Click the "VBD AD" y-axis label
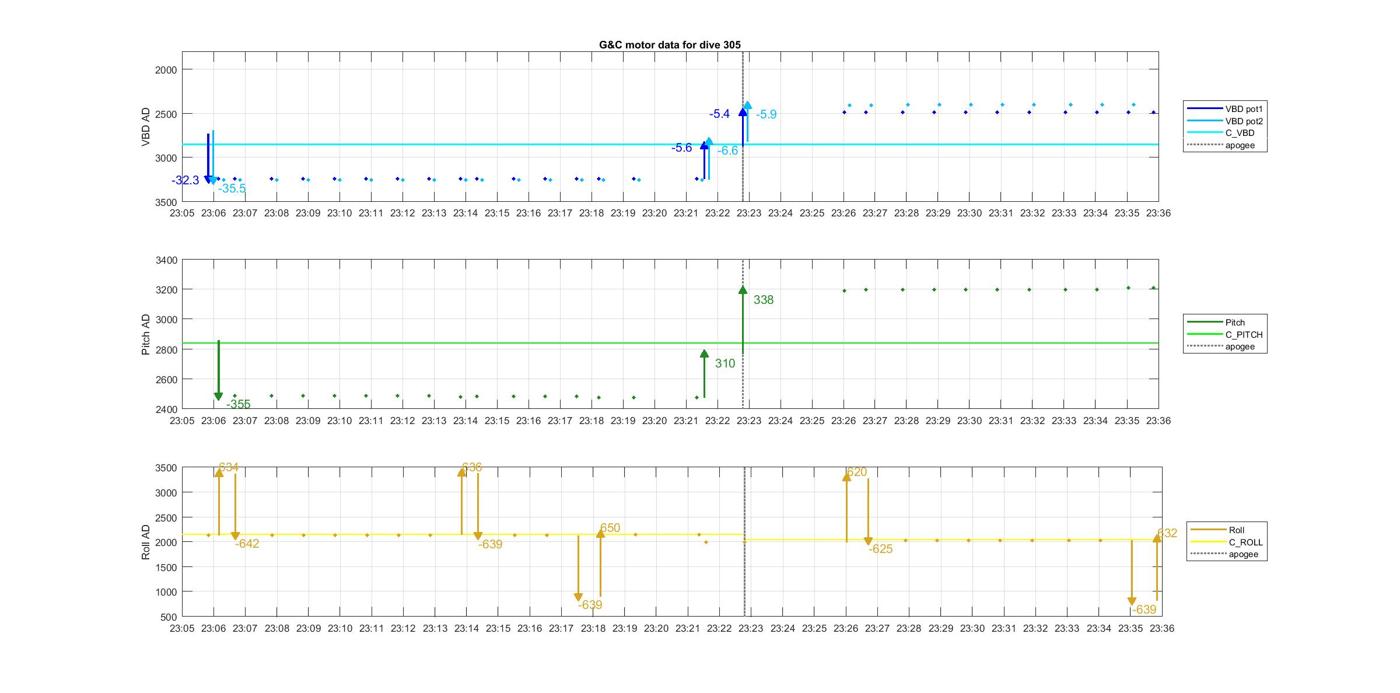 pyautogui.click(x=146, y=127)
